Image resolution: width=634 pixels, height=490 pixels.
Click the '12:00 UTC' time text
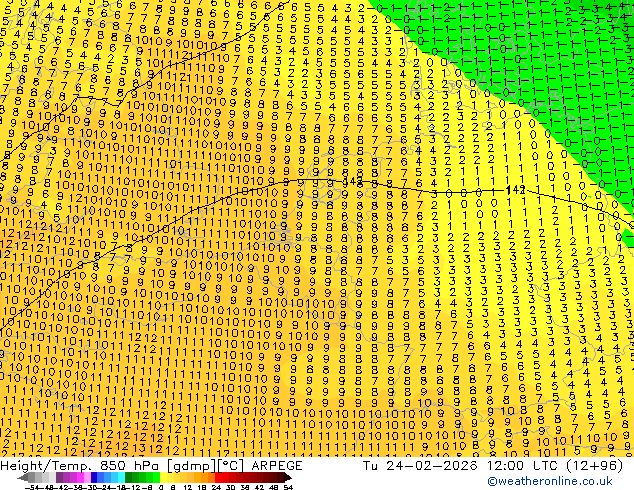click(x=524, y=466)
